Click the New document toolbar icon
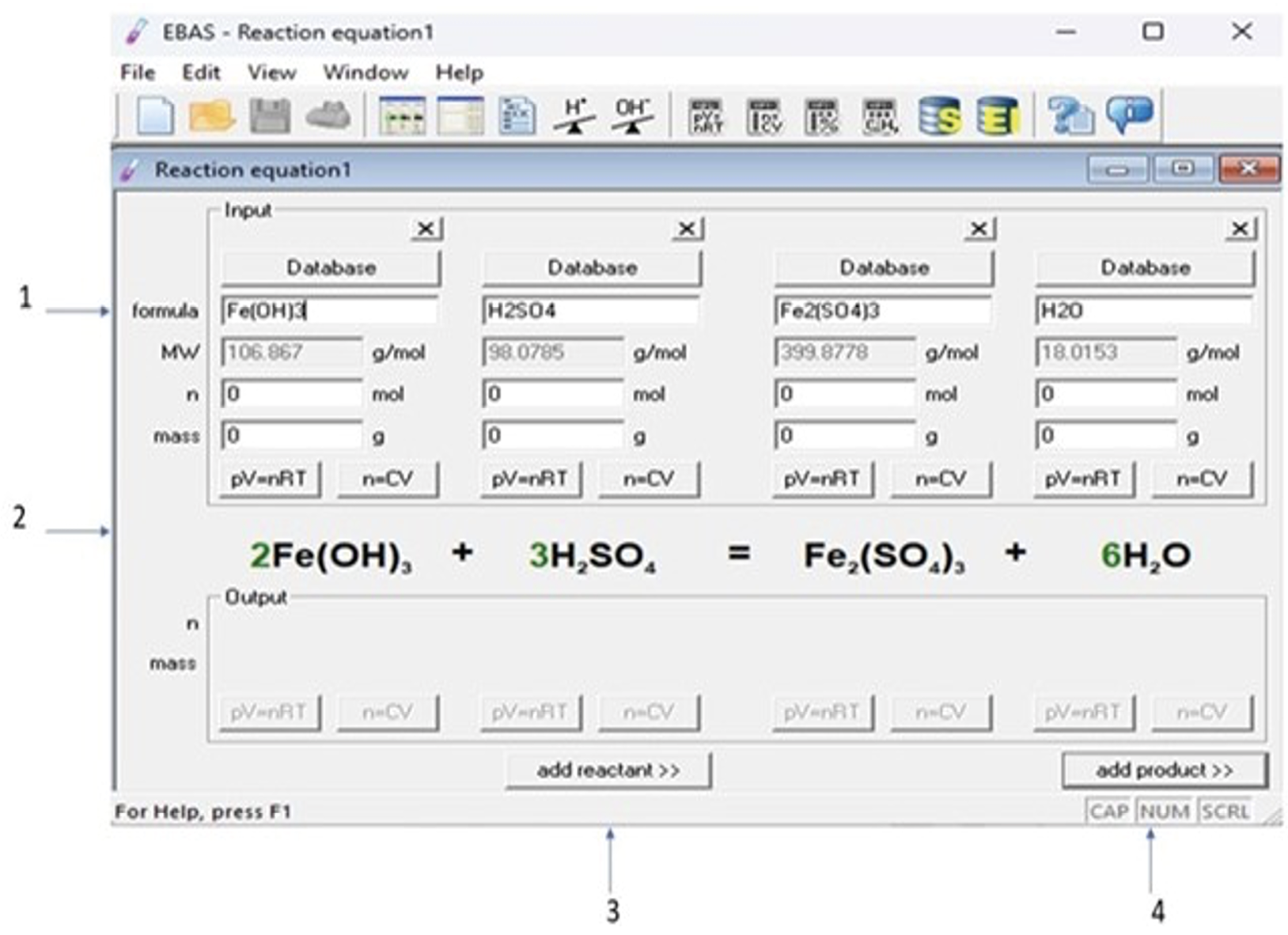 (x=155, y=116)
